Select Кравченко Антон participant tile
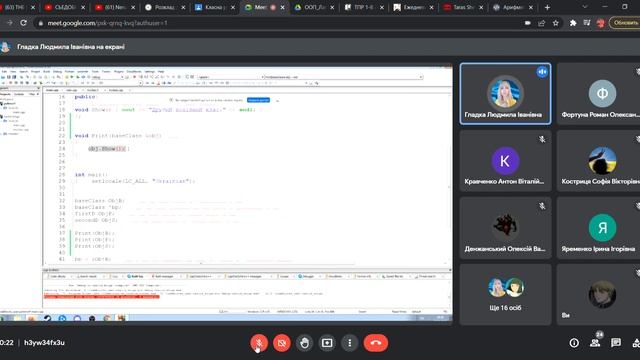 point(505,160)
